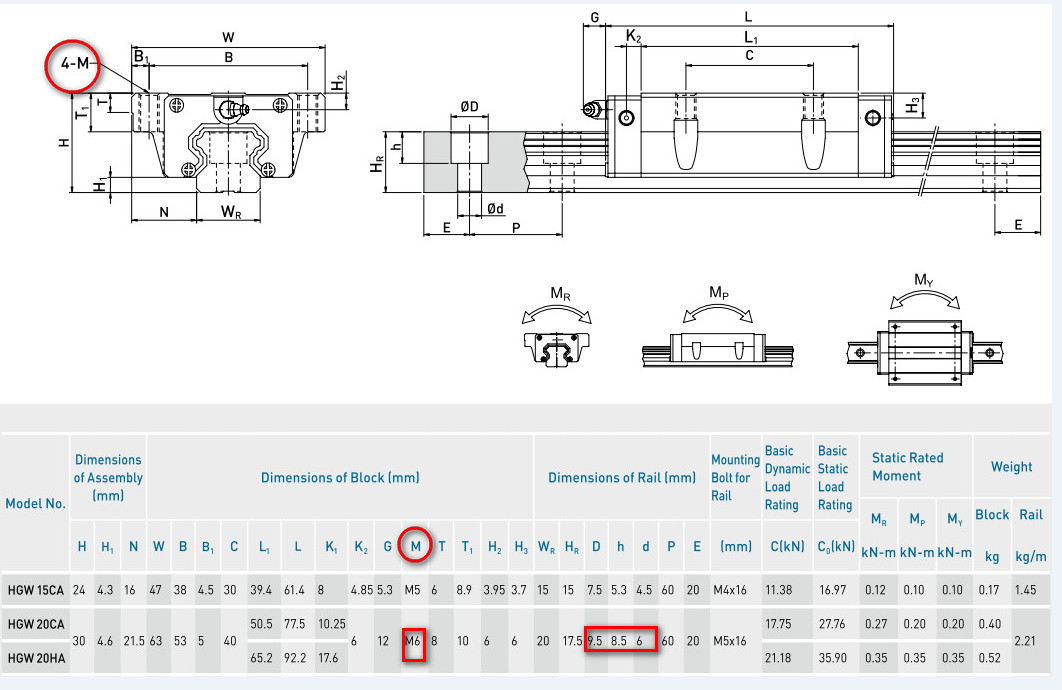Select the 'Dimensions of Block (mm)' header
This screenshot has height=690, width=1062.
tap(340, 477)
